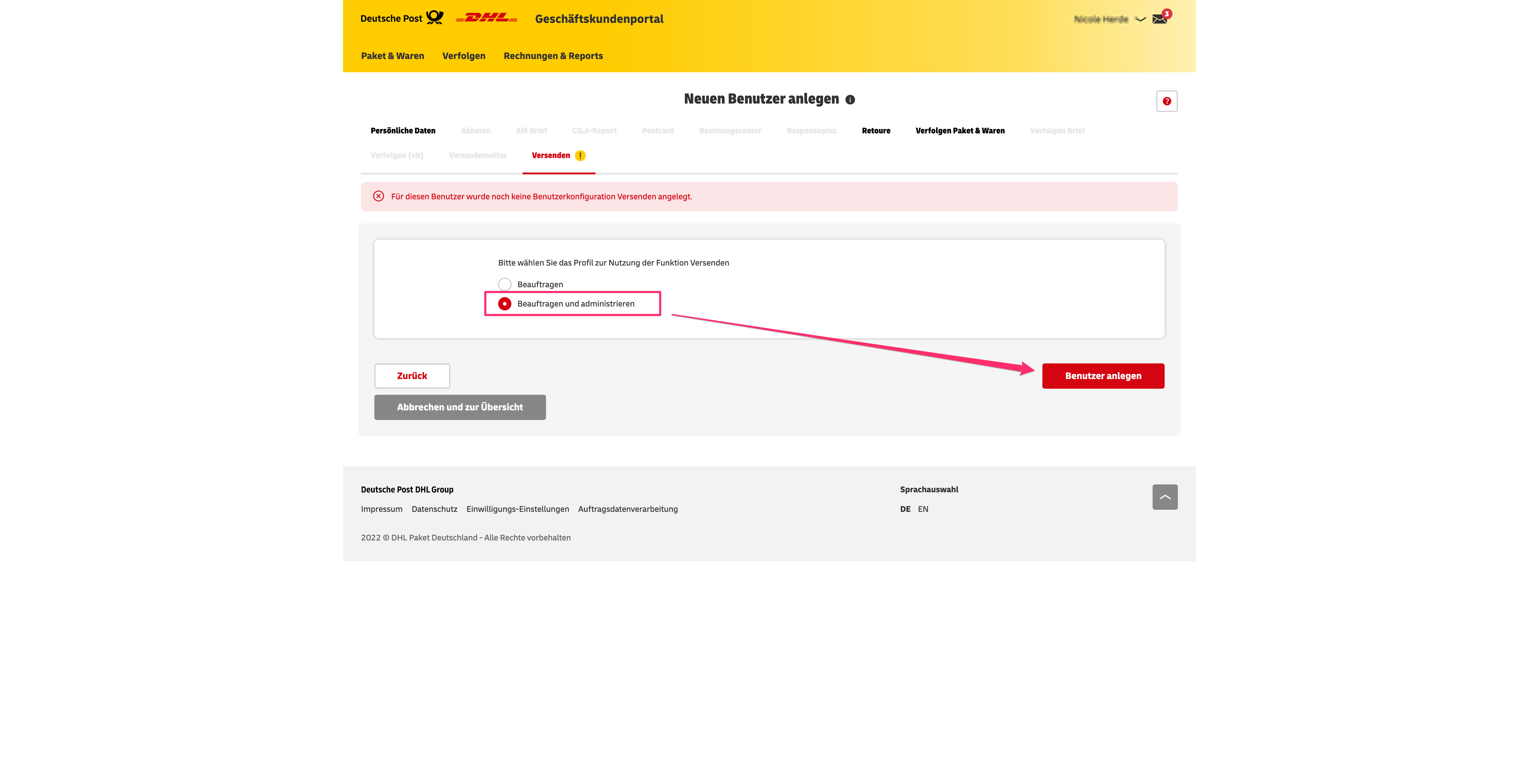This screenshot has width=1539, height=784.
Task: Click the info icon beside Neuen Benutzer anlegen
Action: [x=850, y=100]
